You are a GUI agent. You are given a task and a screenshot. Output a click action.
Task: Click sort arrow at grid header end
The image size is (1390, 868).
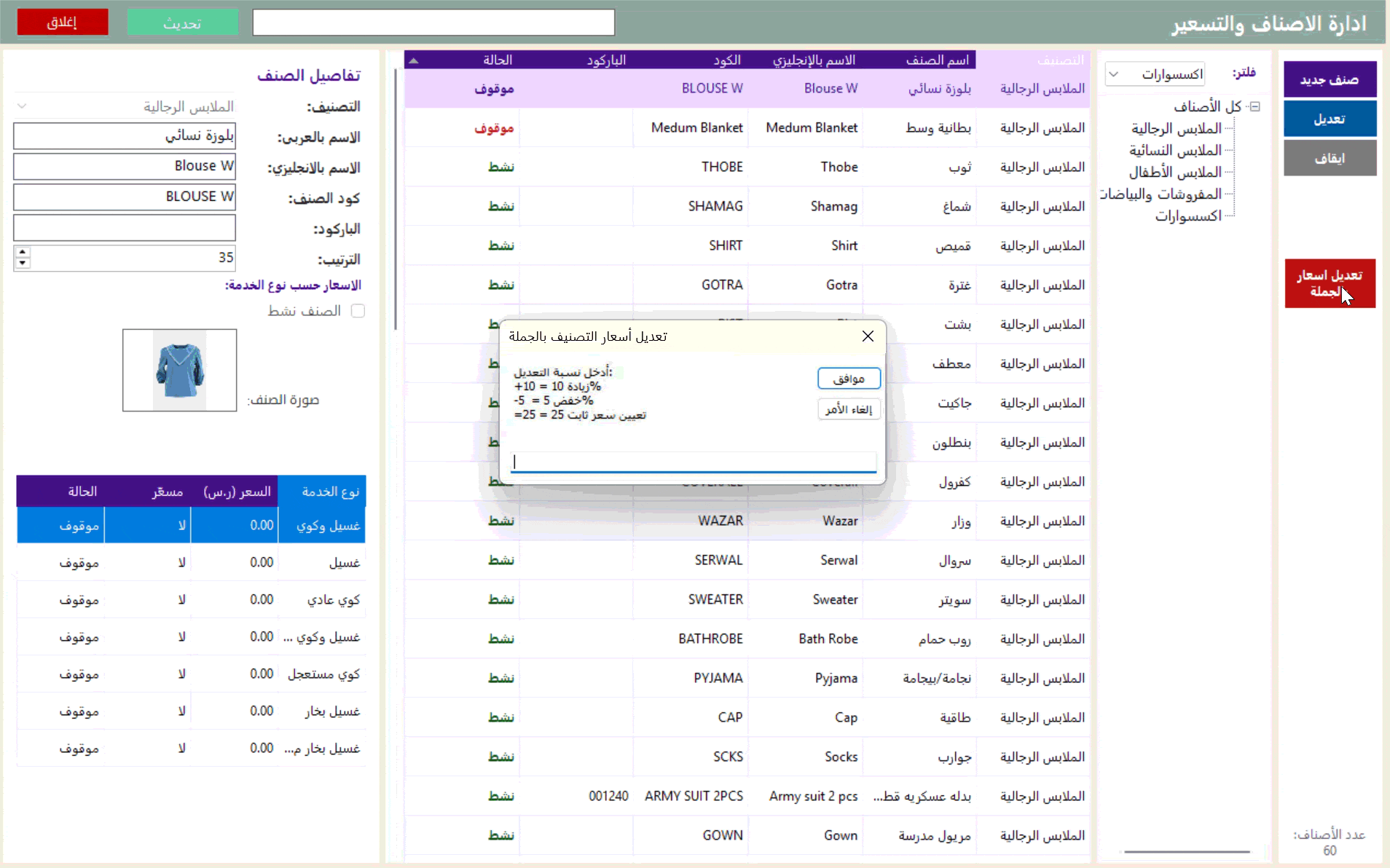coord(414,60)
